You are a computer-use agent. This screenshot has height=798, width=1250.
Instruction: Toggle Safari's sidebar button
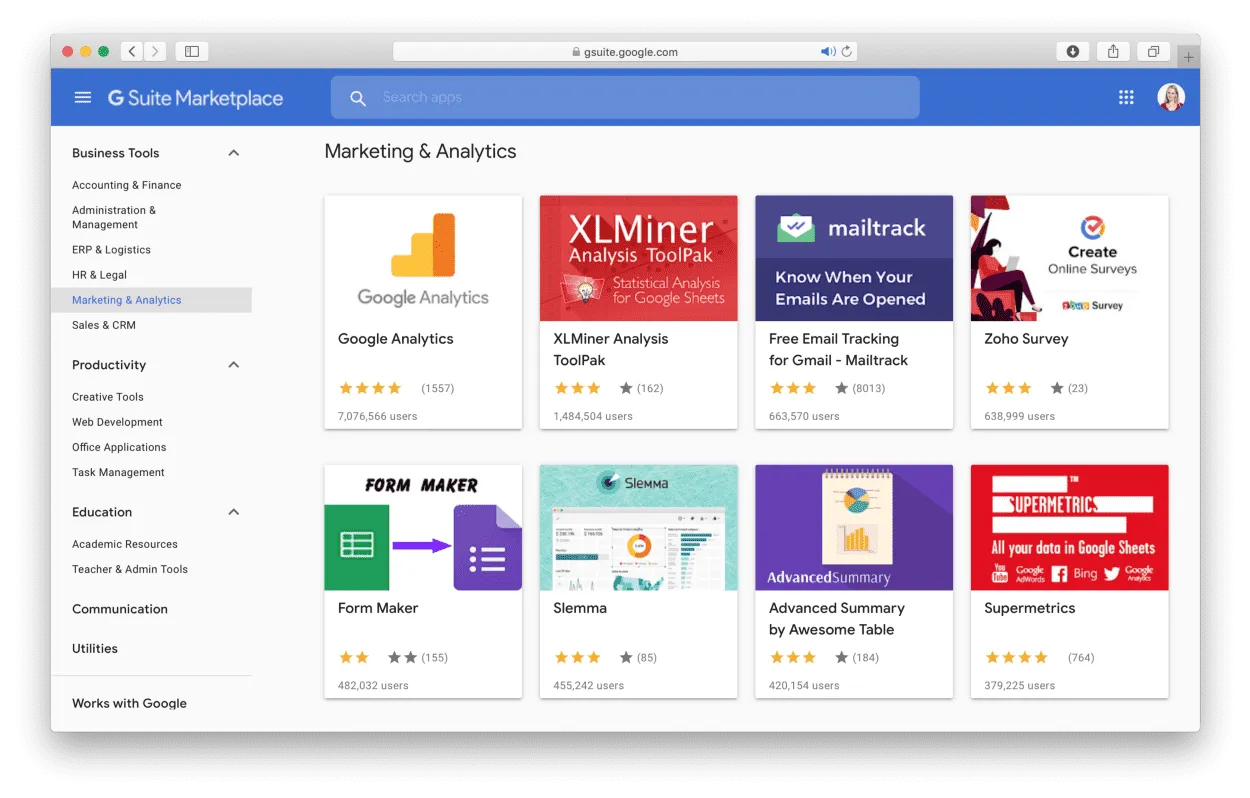coord(192,51)
